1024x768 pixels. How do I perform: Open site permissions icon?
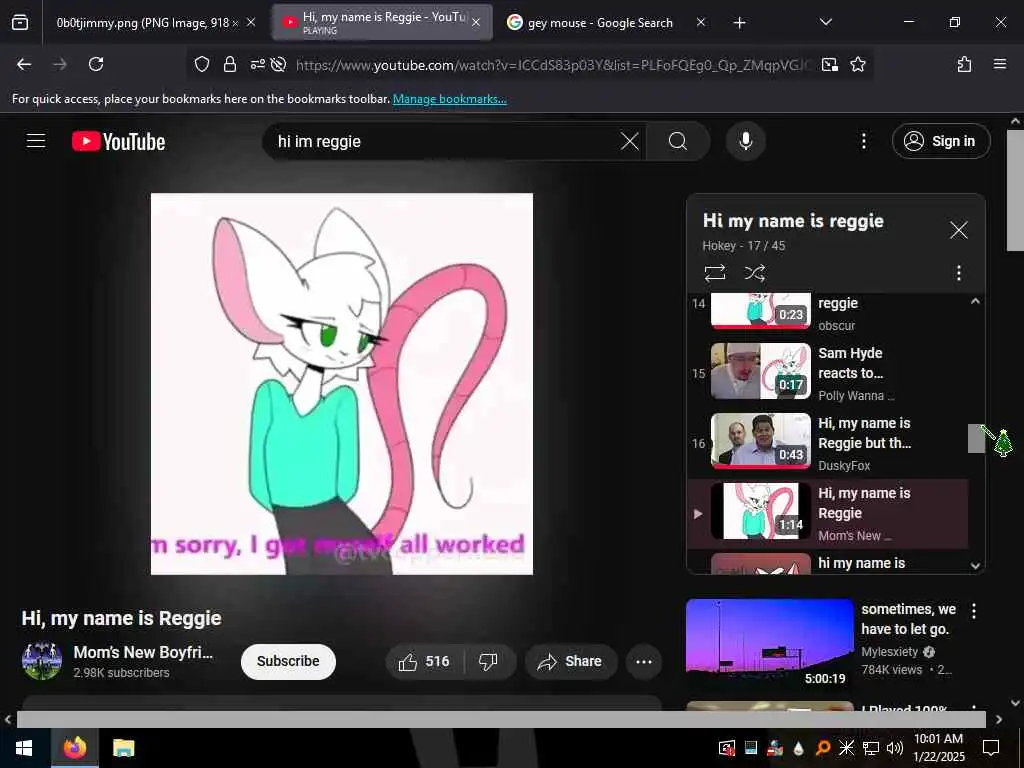point(258,64)
